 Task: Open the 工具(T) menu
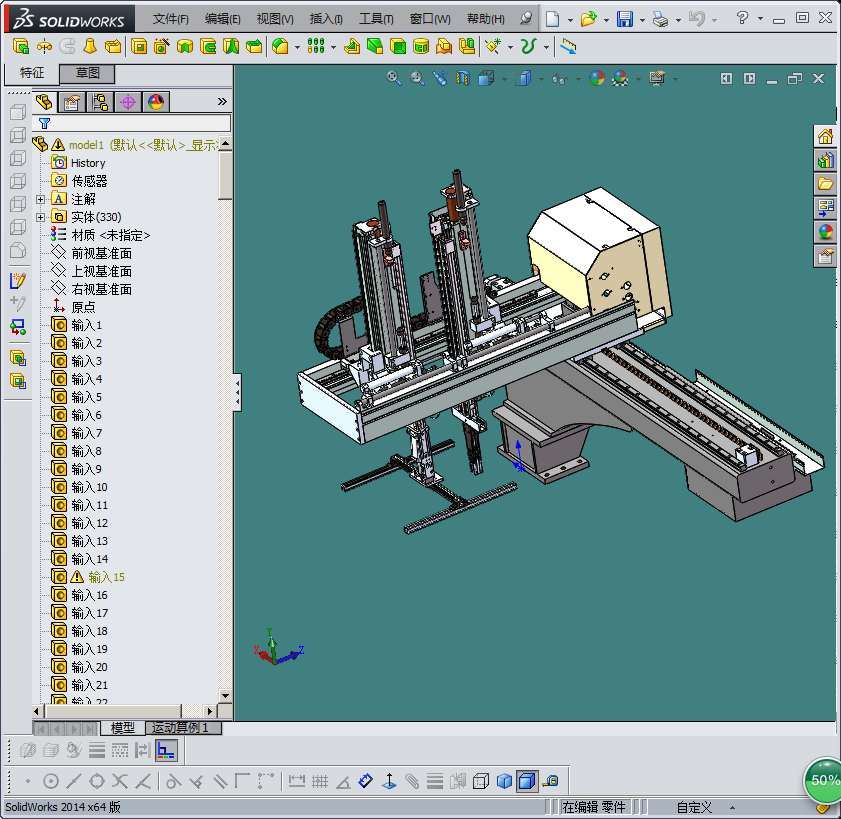coord(376,19)
